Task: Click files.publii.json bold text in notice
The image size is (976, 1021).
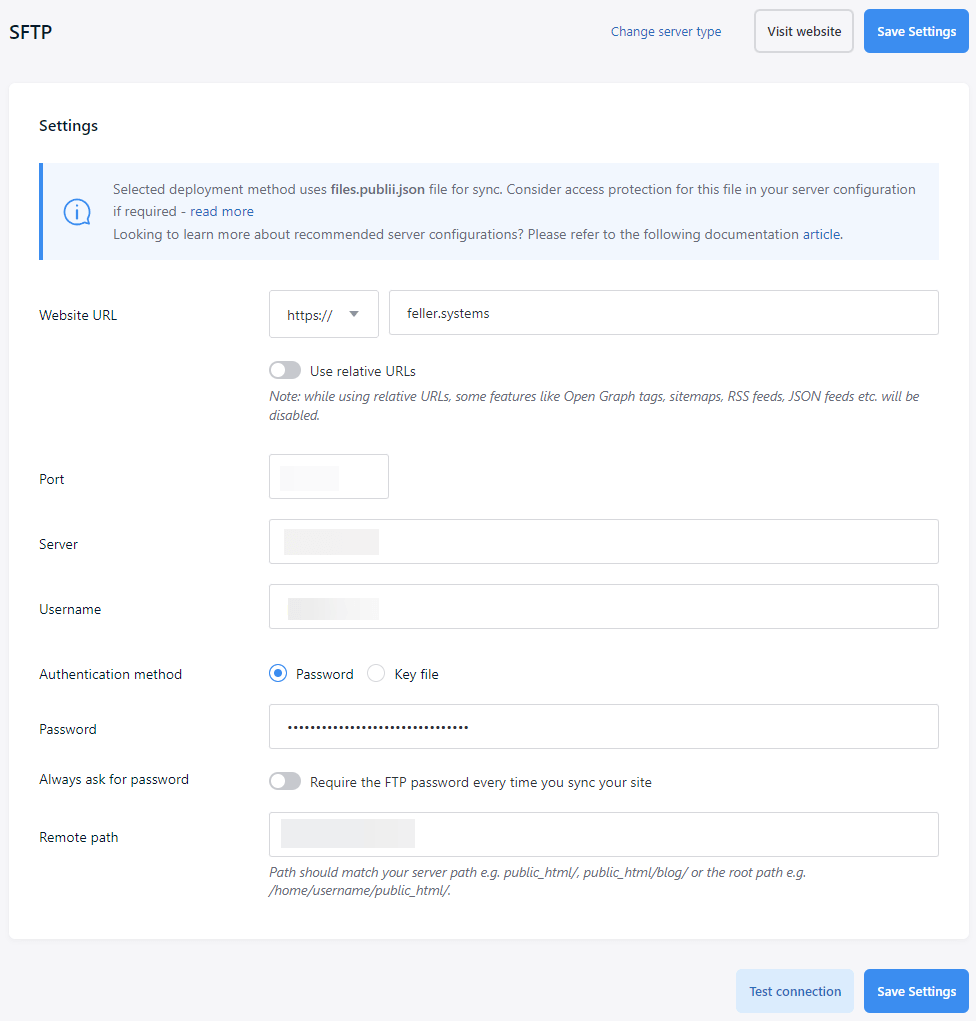Action: [378, 189]
